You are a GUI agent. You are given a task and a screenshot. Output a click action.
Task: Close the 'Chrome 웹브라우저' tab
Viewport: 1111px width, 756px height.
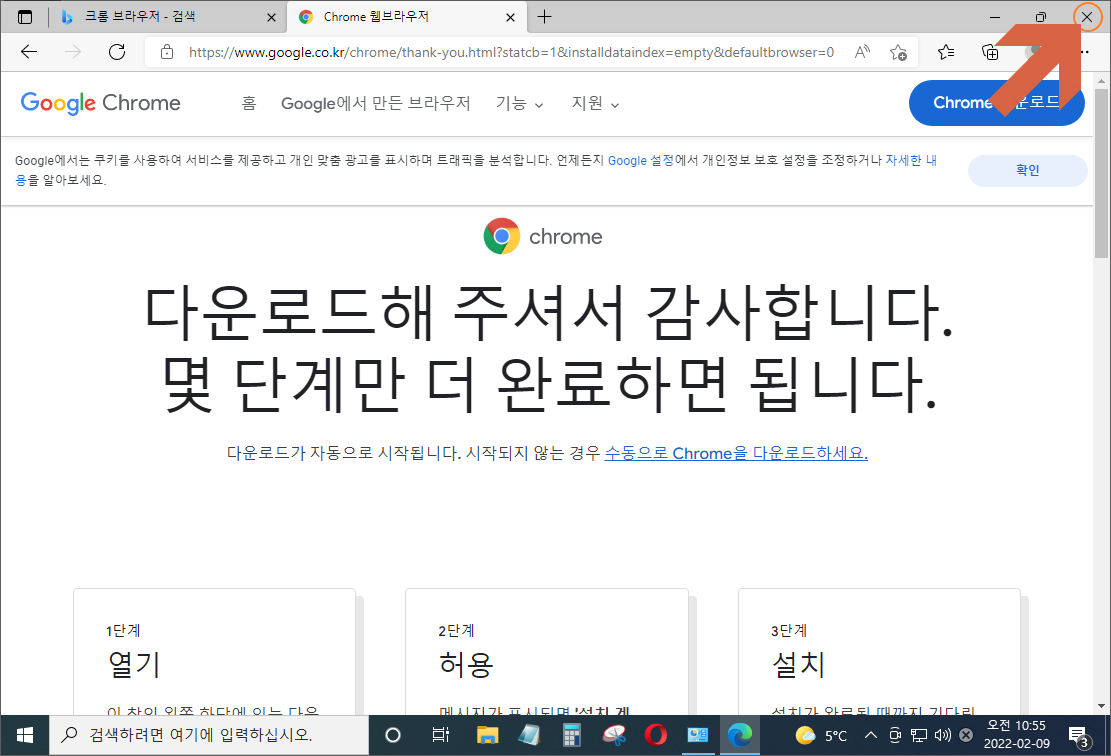[511, 17]
